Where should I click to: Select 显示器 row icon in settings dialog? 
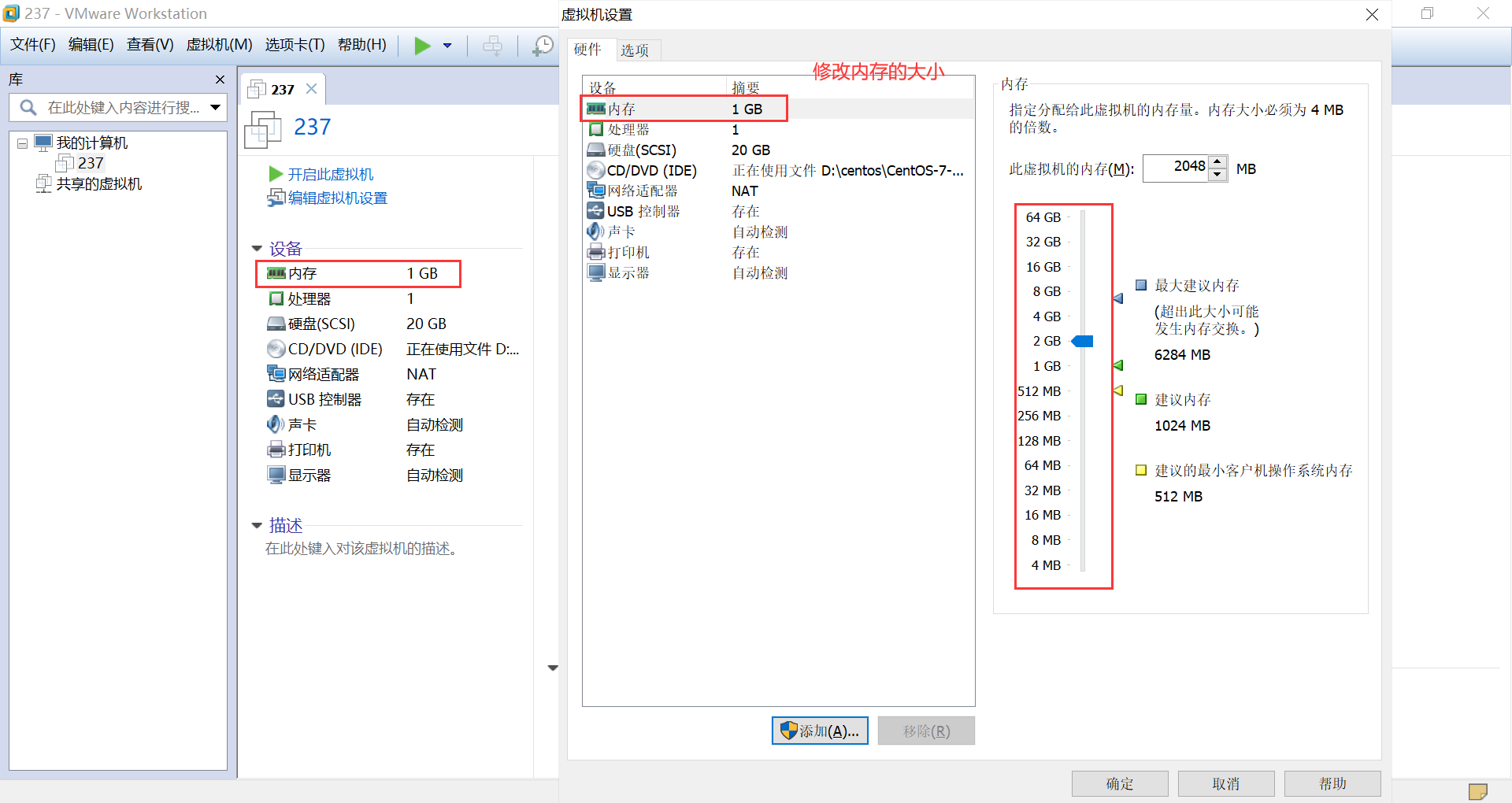[x=596, y=272]
